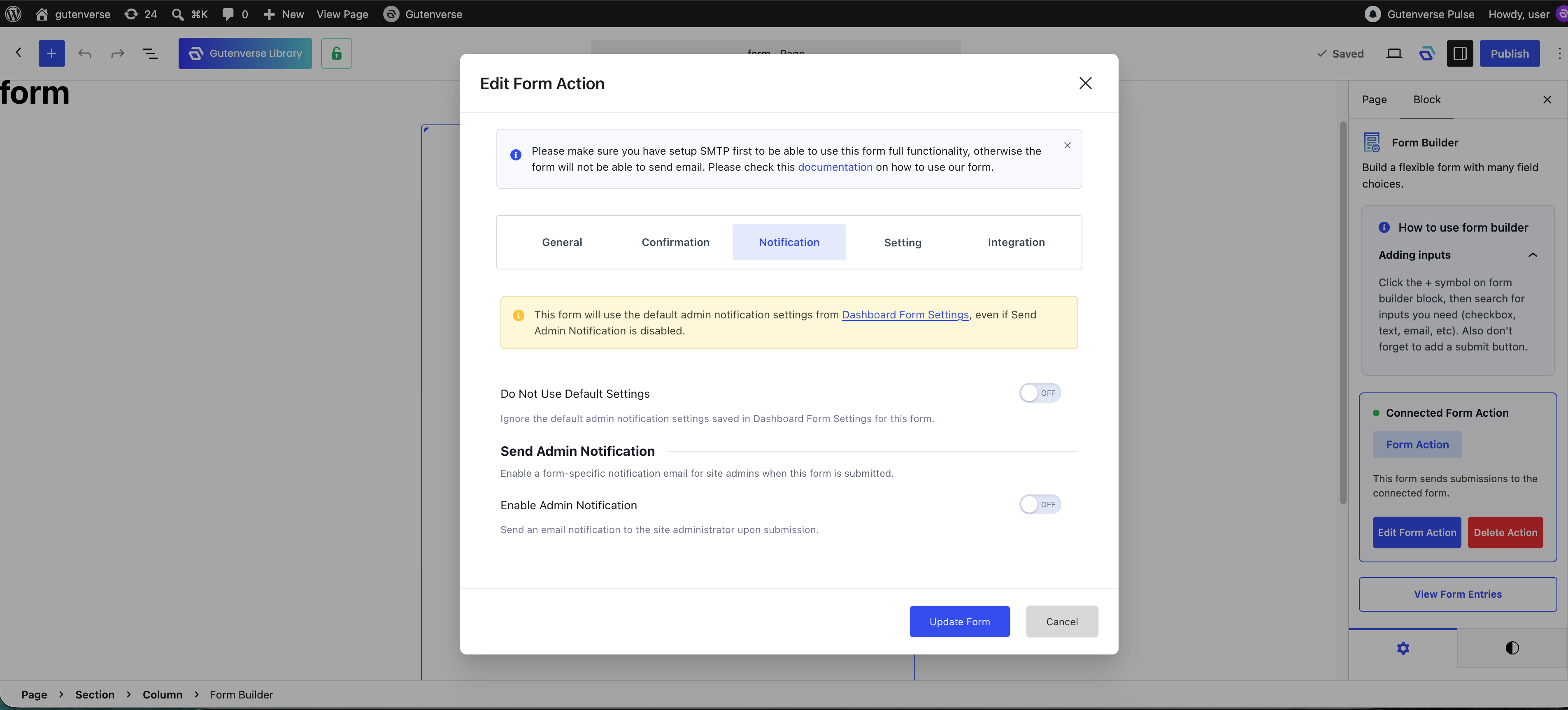Open the gear settings tab icon
Image resolution: width=1568 pixels, height=710 pixels.
[1403, 648]
